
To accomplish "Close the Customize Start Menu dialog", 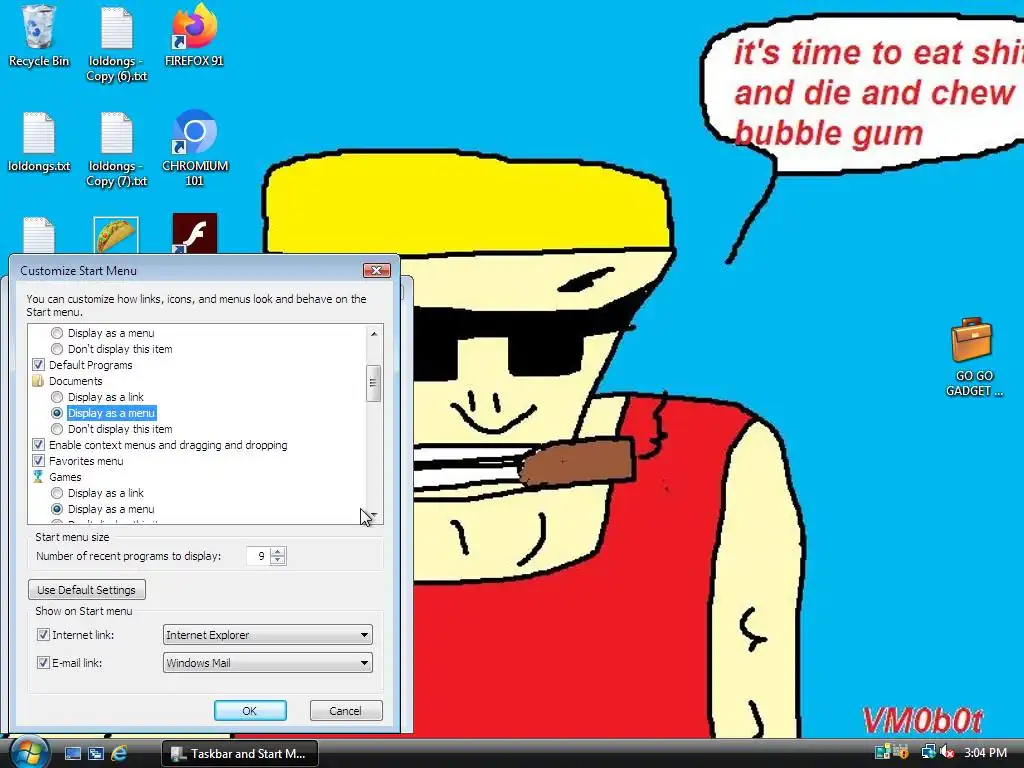I will point(377,270).
